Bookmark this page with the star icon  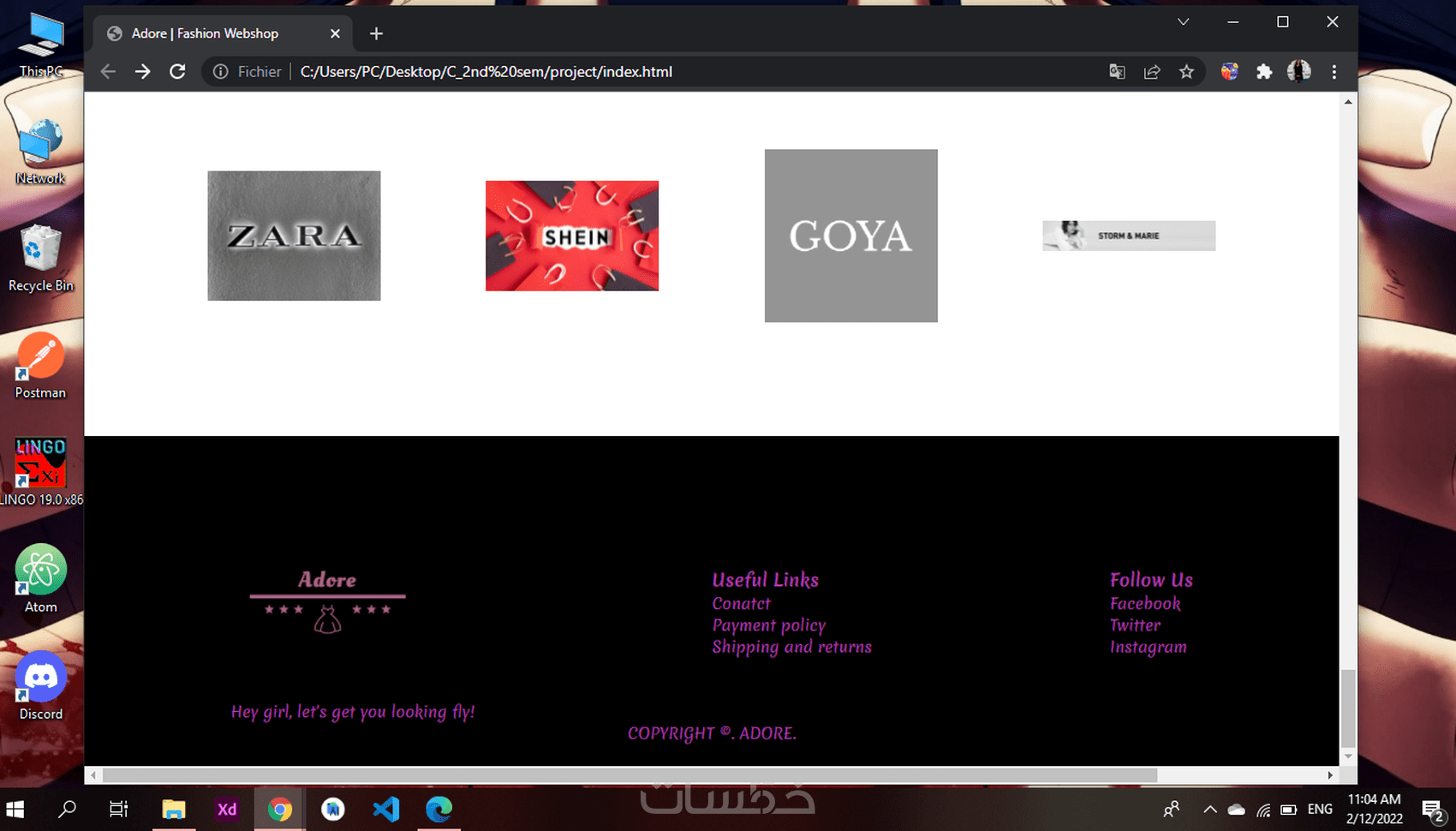(x=1186, y=72)
